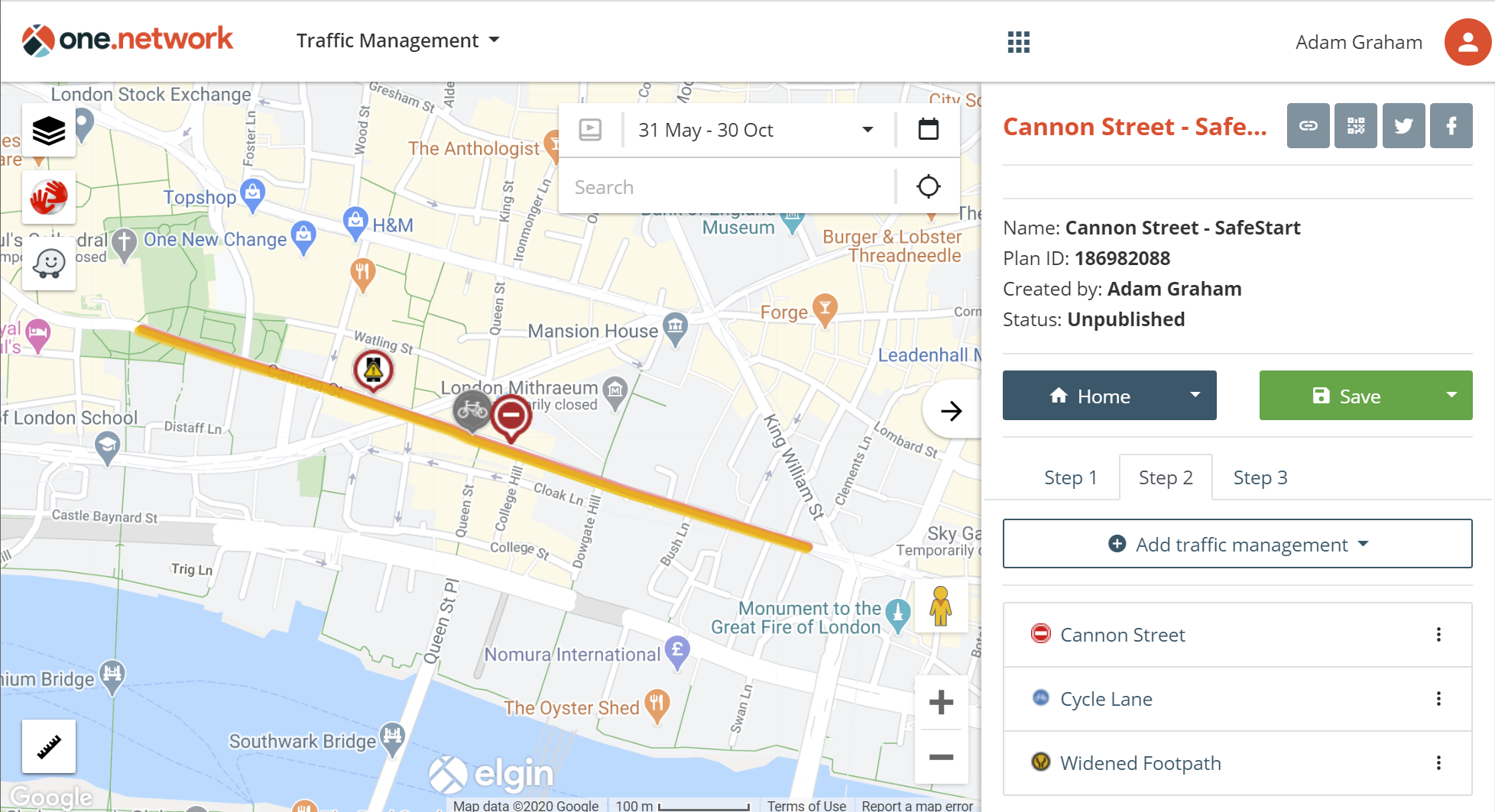Expand the Save button dropdown arrow
This screenshot has height=812, width=1495.
1451,395
